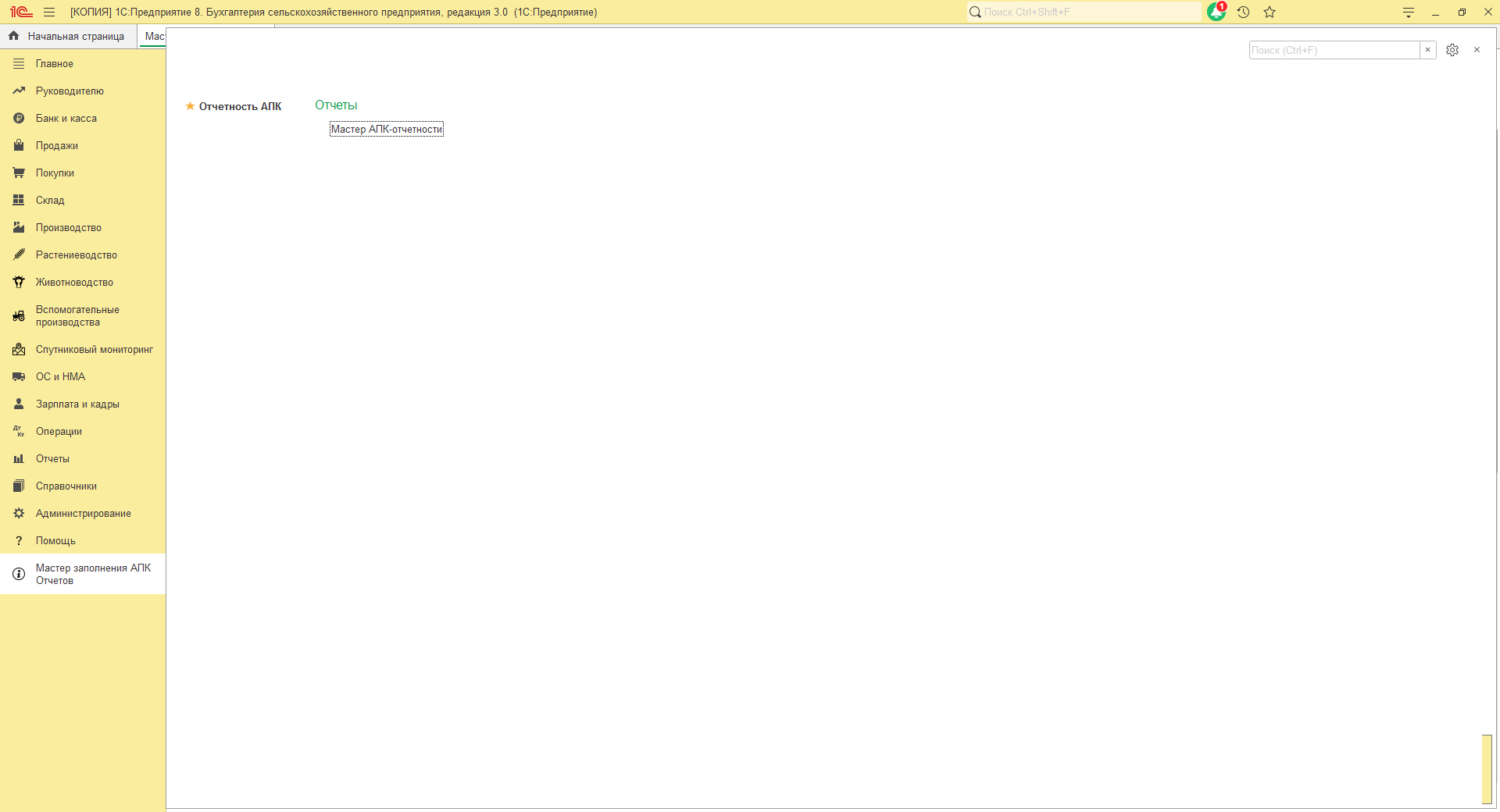Click the Операции Дт/Кт icon
Viewport: 1500px width, 812px height.
click(x=19, y=431)
